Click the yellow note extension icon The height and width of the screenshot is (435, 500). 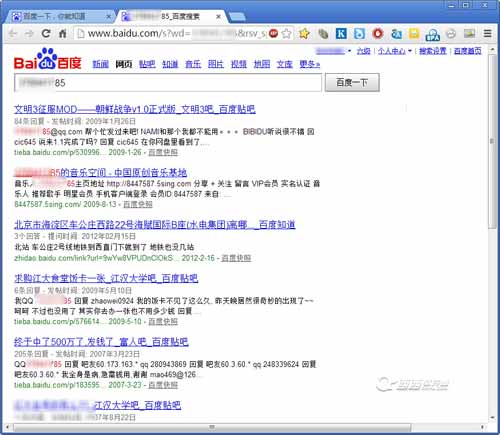tap(414, 33)
